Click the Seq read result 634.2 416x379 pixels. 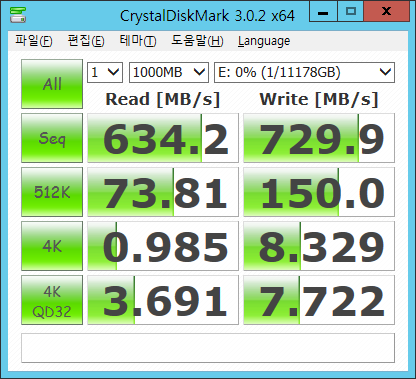163,138
